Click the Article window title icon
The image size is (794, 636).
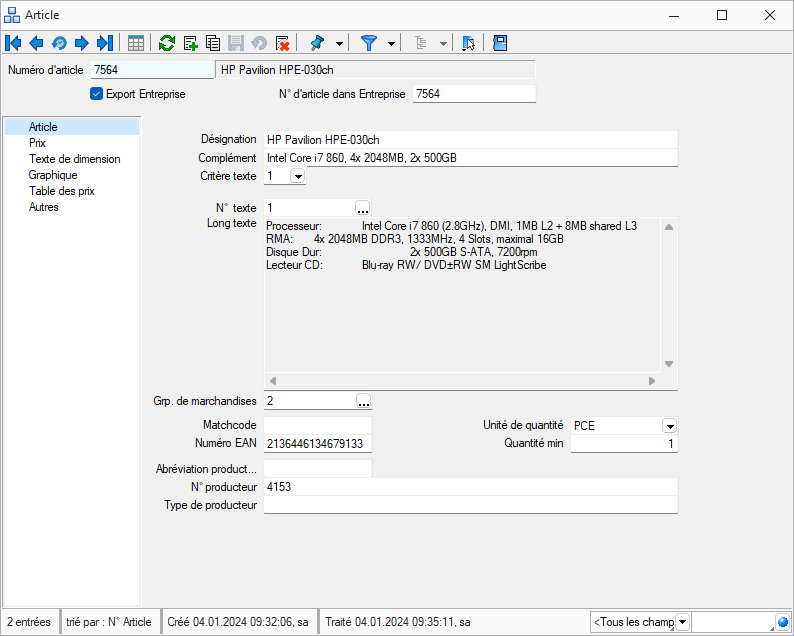tap(12, 15)
